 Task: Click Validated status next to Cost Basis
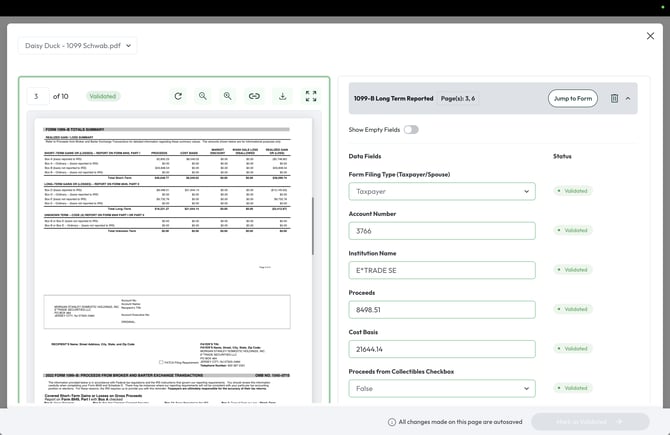point(573,349)
